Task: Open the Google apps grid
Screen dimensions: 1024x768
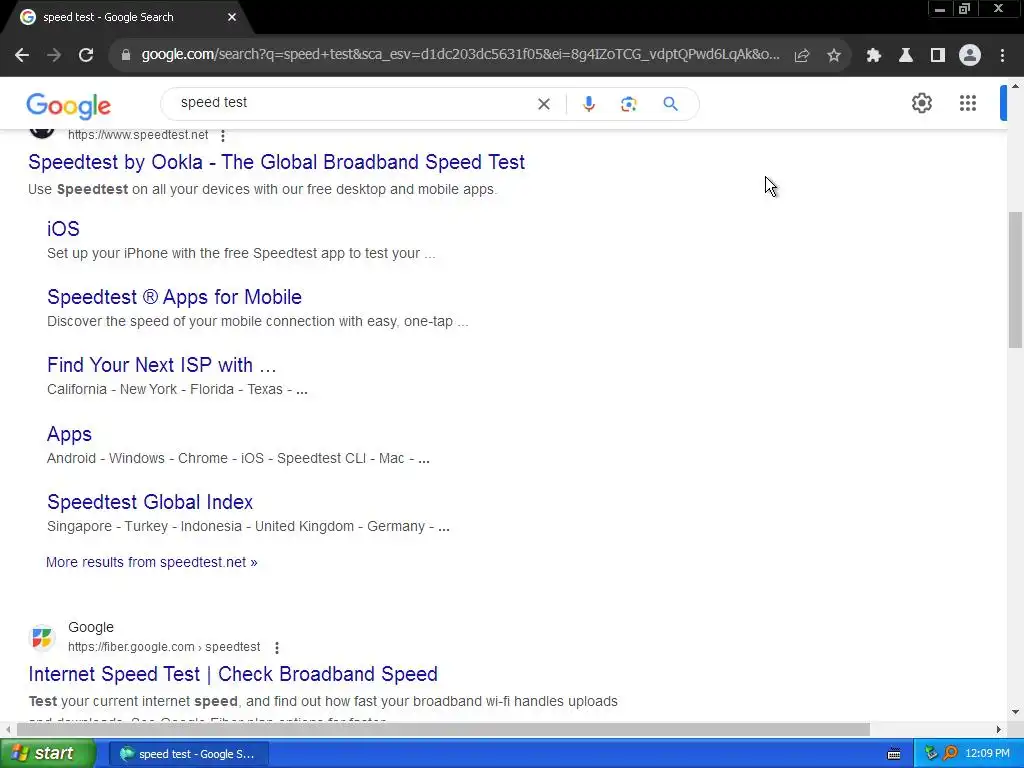Action: [967, 103]
